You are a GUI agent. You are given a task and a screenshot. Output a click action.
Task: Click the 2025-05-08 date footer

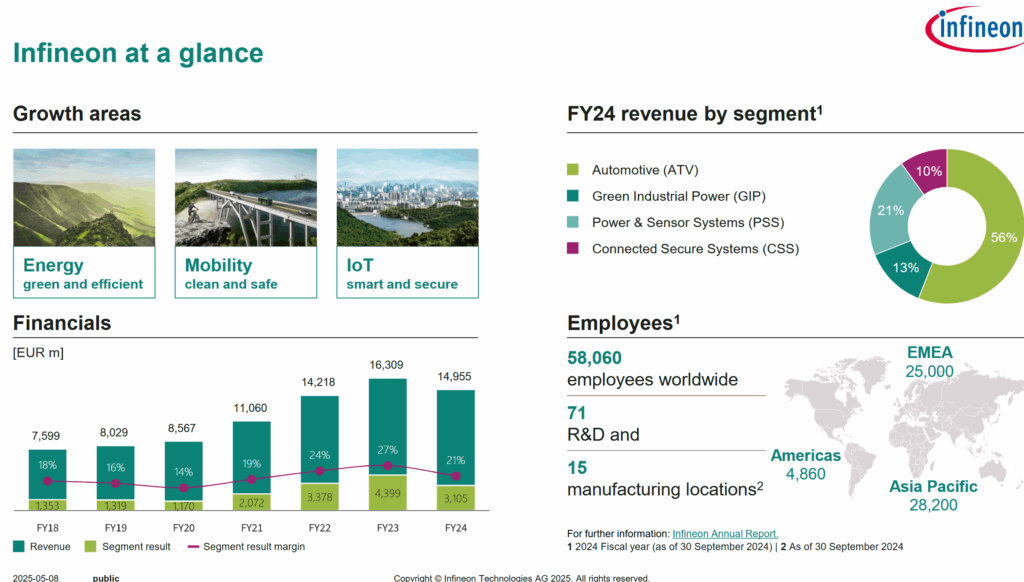coord(35,577)
